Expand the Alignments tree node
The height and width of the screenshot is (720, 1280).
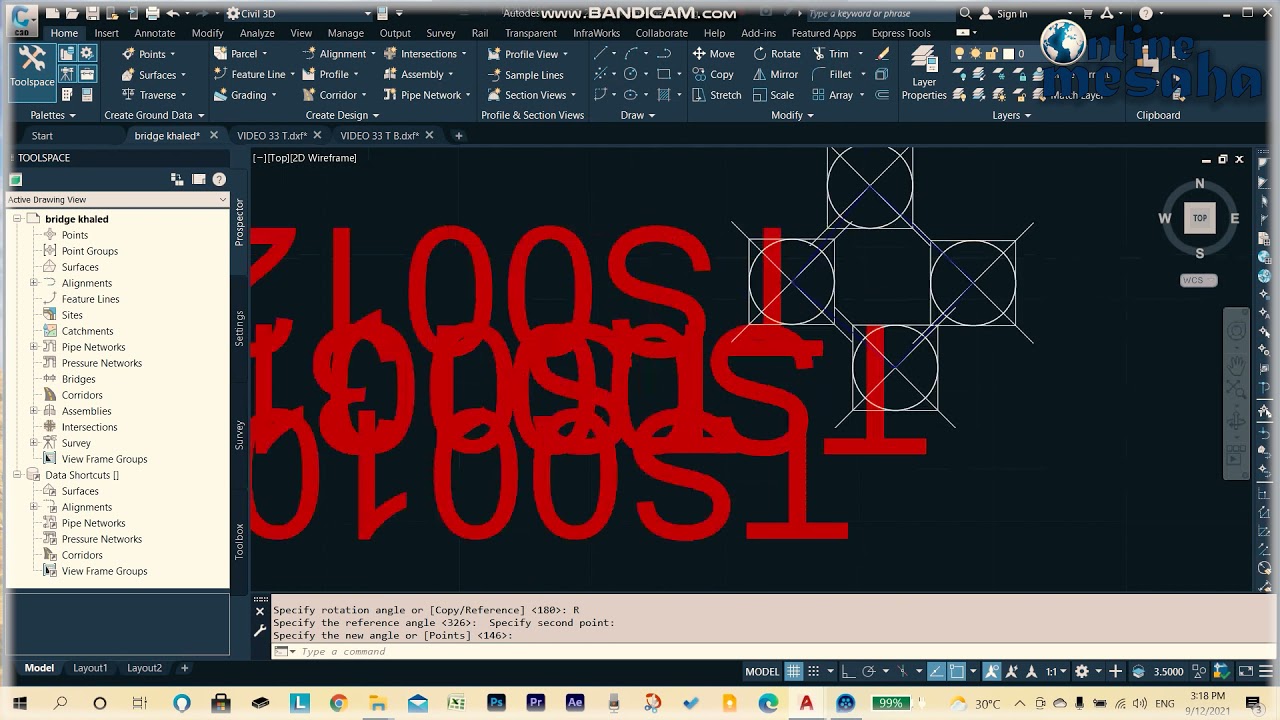pyautogui.click(x=34, y=283)
